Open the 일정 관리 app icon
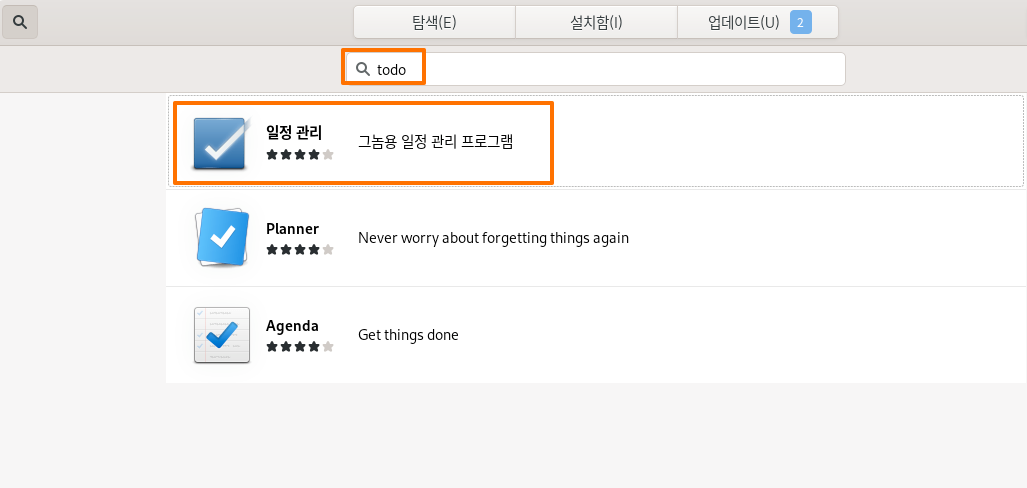Viewport: 1027px width, 488px height. click(x=222, y=142)
